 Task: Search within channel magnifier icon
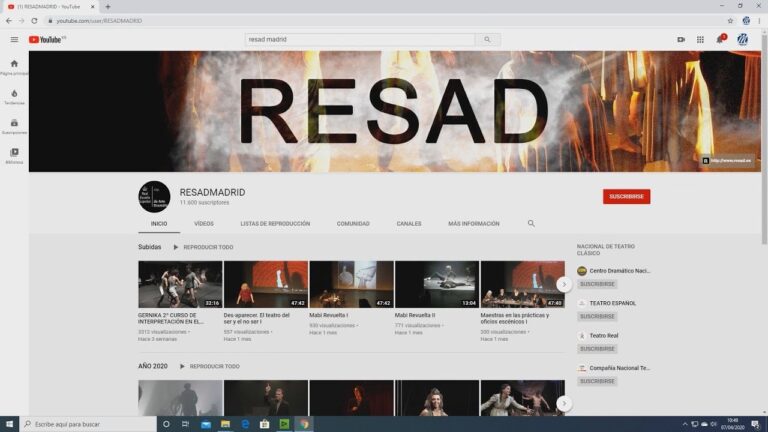[531, 223]
